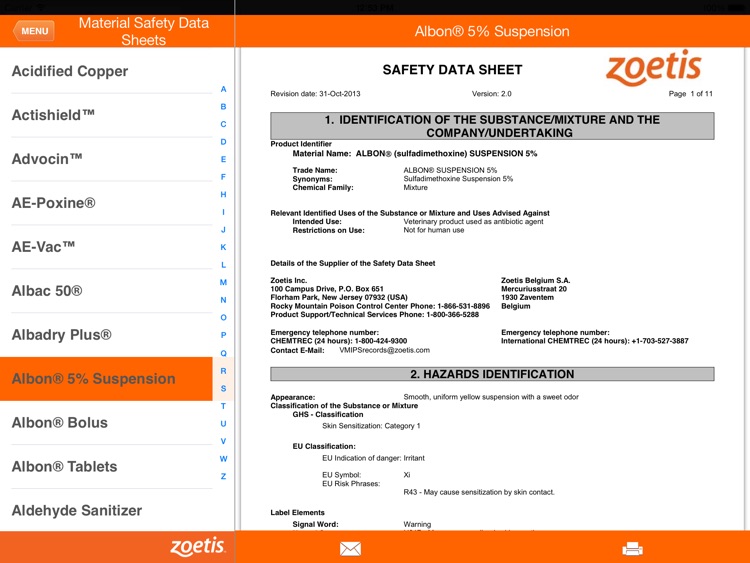Jump to index letter F
Screen dimensions: 750x563
click(x=223, y=177)
